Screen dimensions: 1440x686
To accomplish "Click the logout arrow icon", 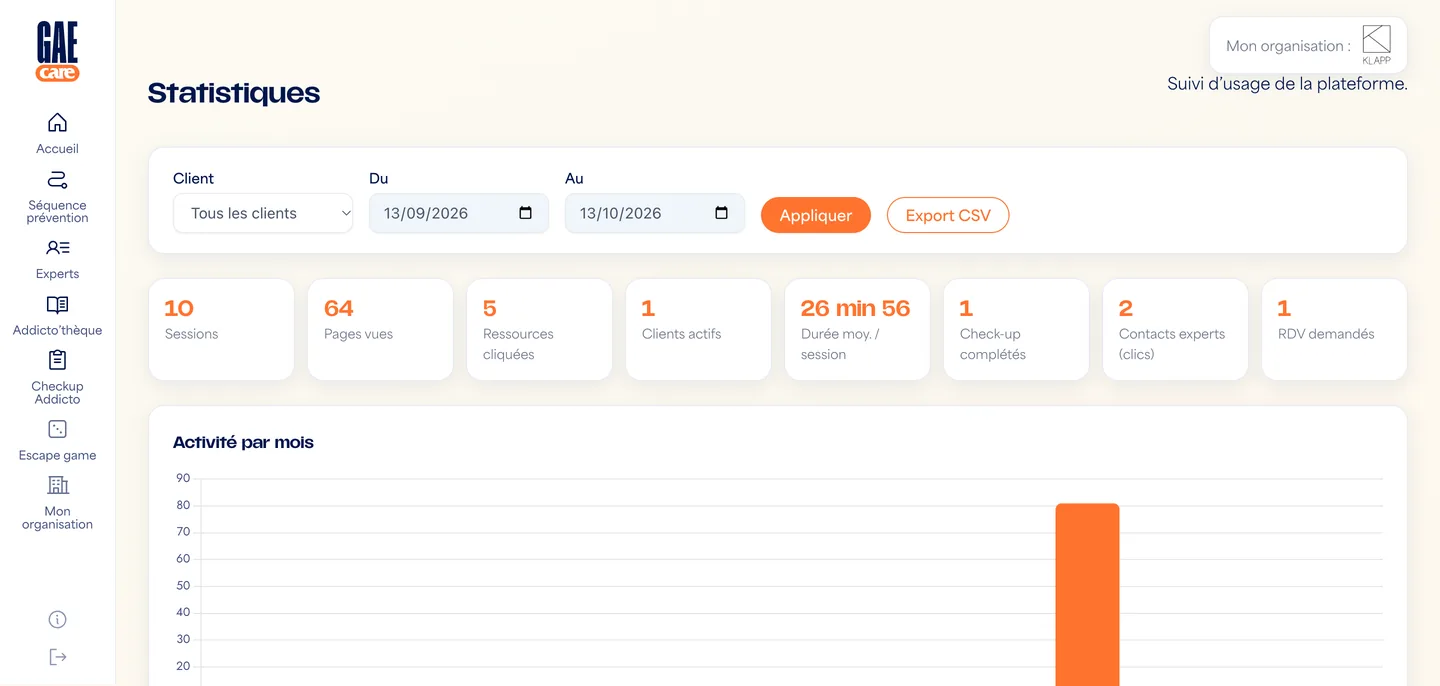I will pos(57,657).
